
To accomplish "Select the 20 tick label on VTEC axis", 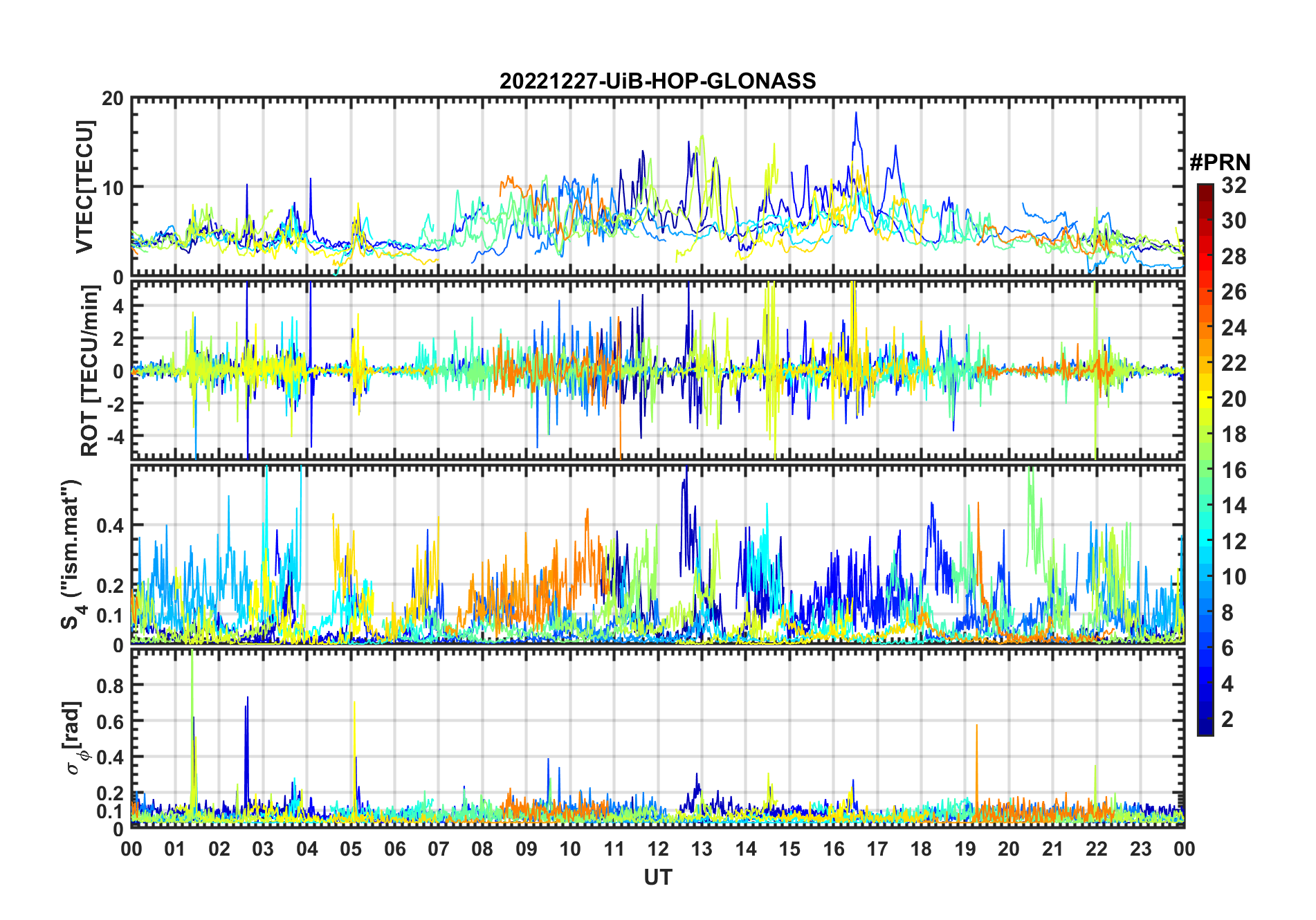I will click(x=113, y=99).
